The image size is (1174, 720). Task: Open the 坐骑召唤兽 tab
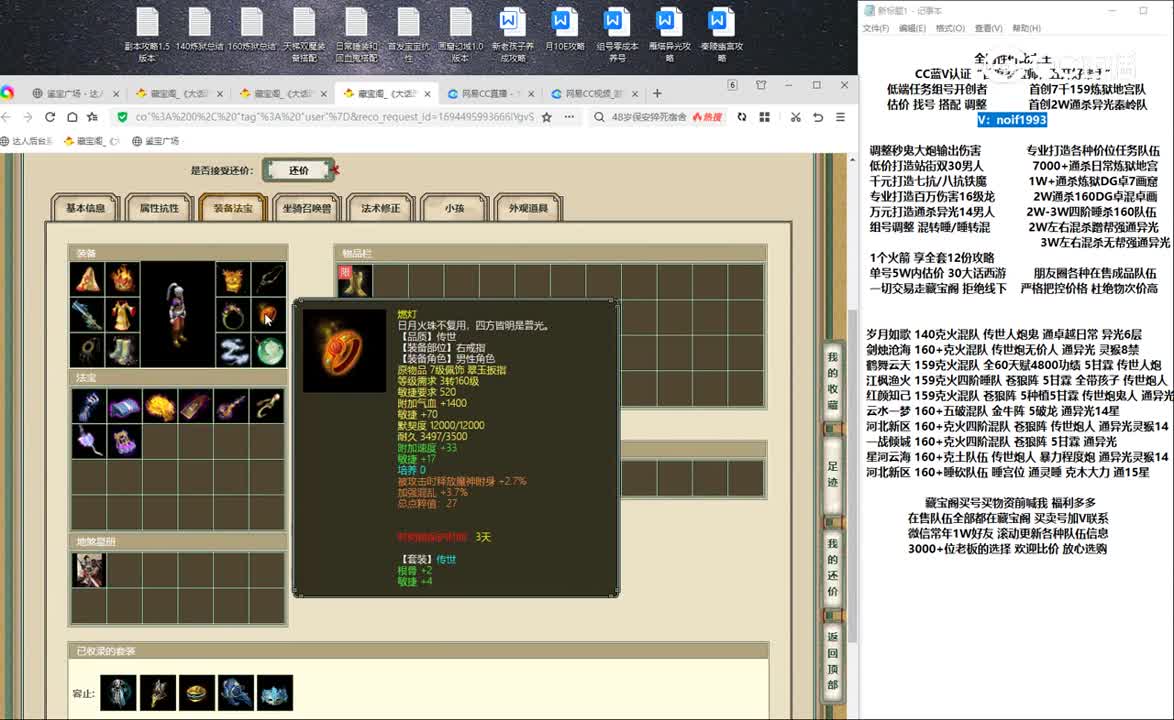pyautogui.click(x=306, y=208)
